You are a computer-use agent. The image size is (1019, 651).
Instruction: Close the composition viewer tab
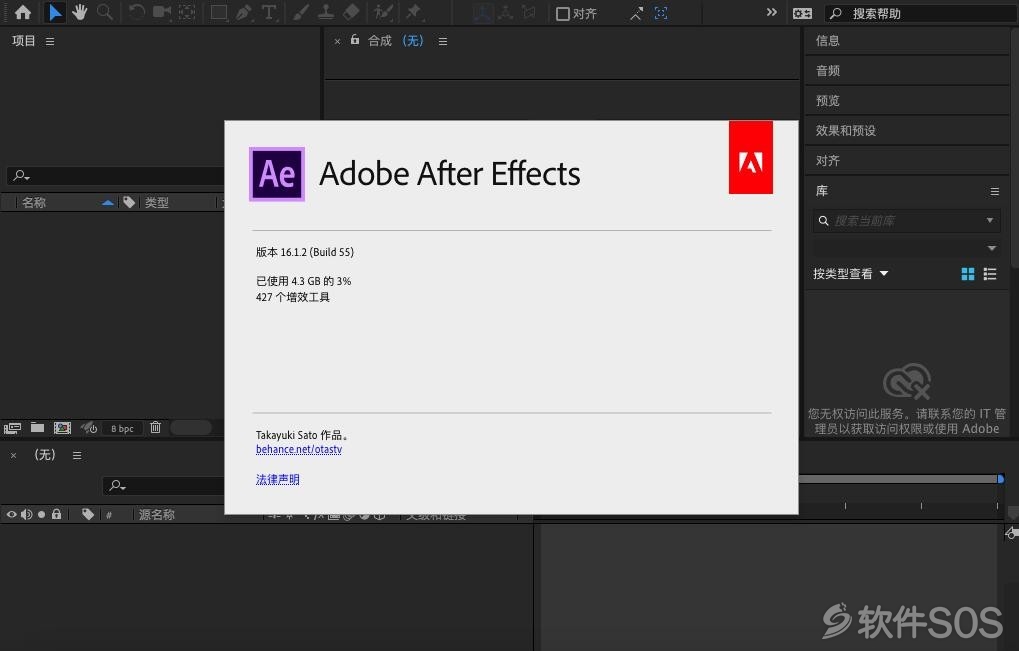tap(337, 42)
